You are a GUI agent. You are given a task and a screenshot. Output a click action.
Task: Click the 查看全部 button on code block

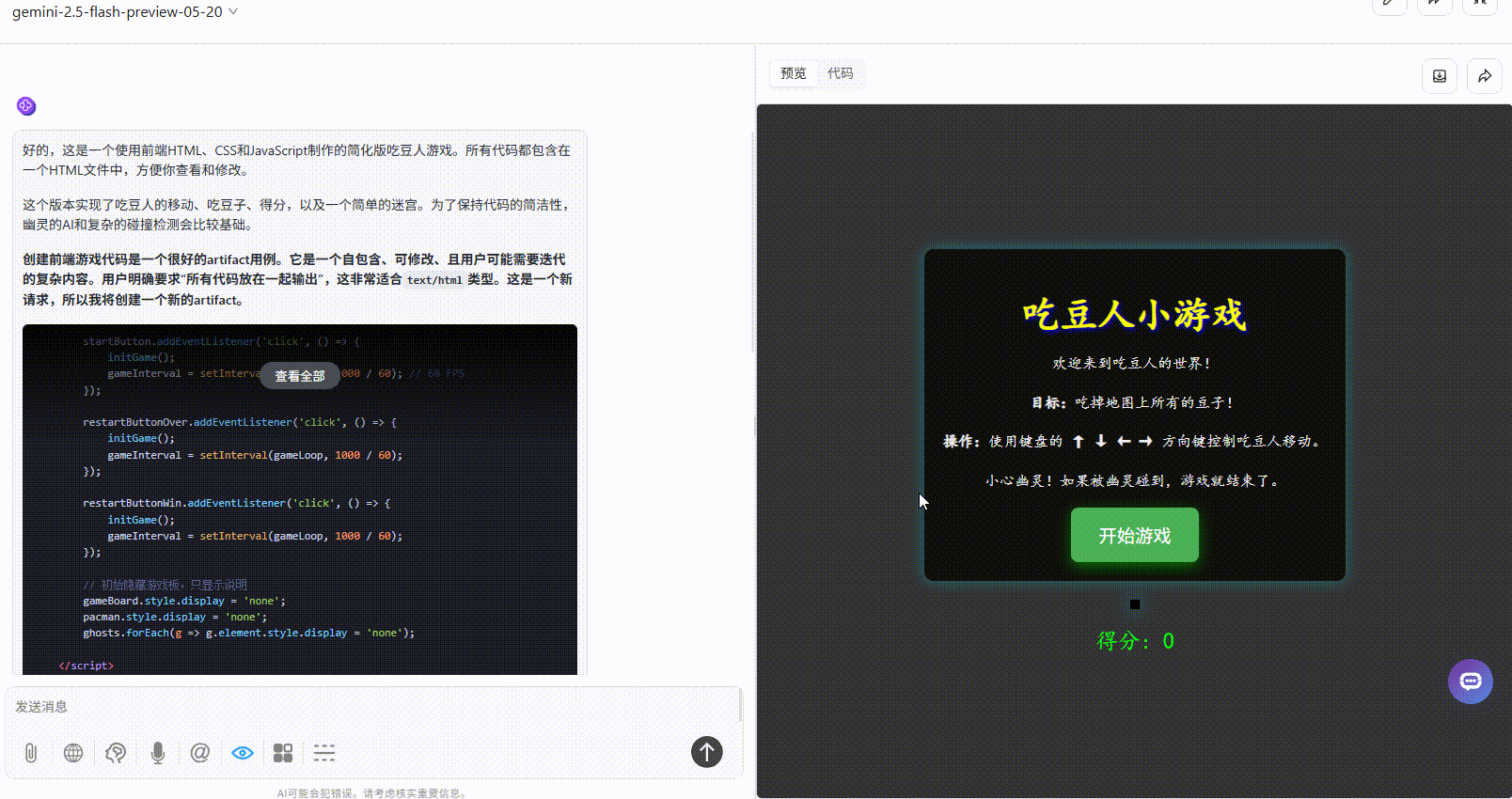pyautogui.click(x=300, y=376)
